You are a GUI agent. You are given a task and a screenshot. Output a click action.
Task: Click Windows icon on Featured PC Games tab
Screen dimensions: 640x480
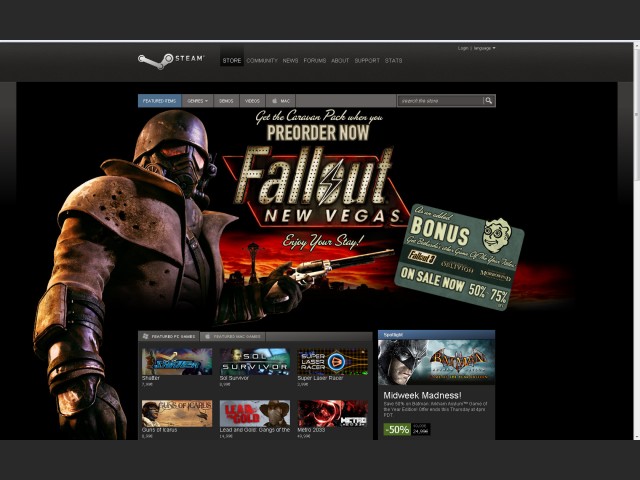(145, 337)
